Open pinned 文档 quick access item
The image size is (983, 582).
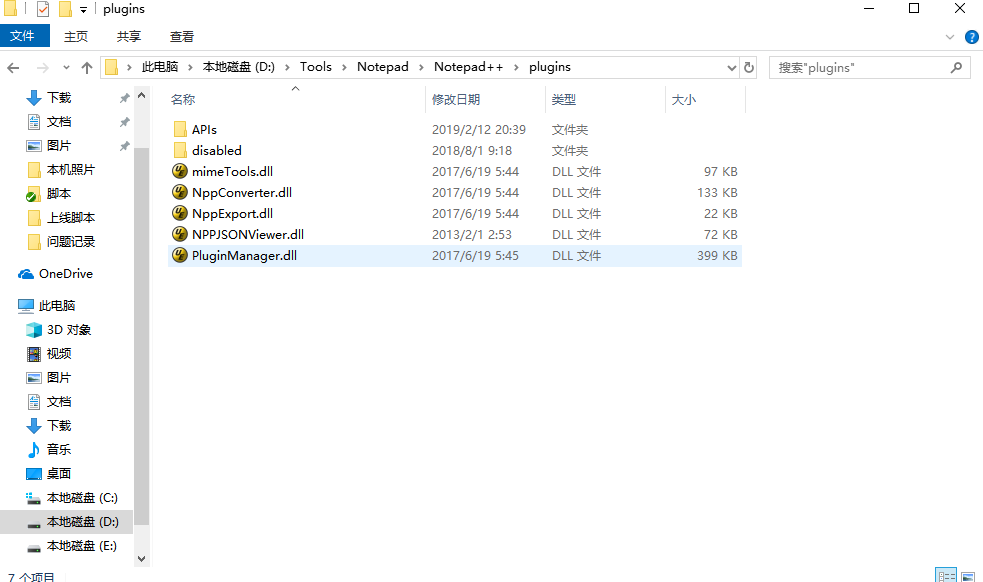(x=48, y=122)
